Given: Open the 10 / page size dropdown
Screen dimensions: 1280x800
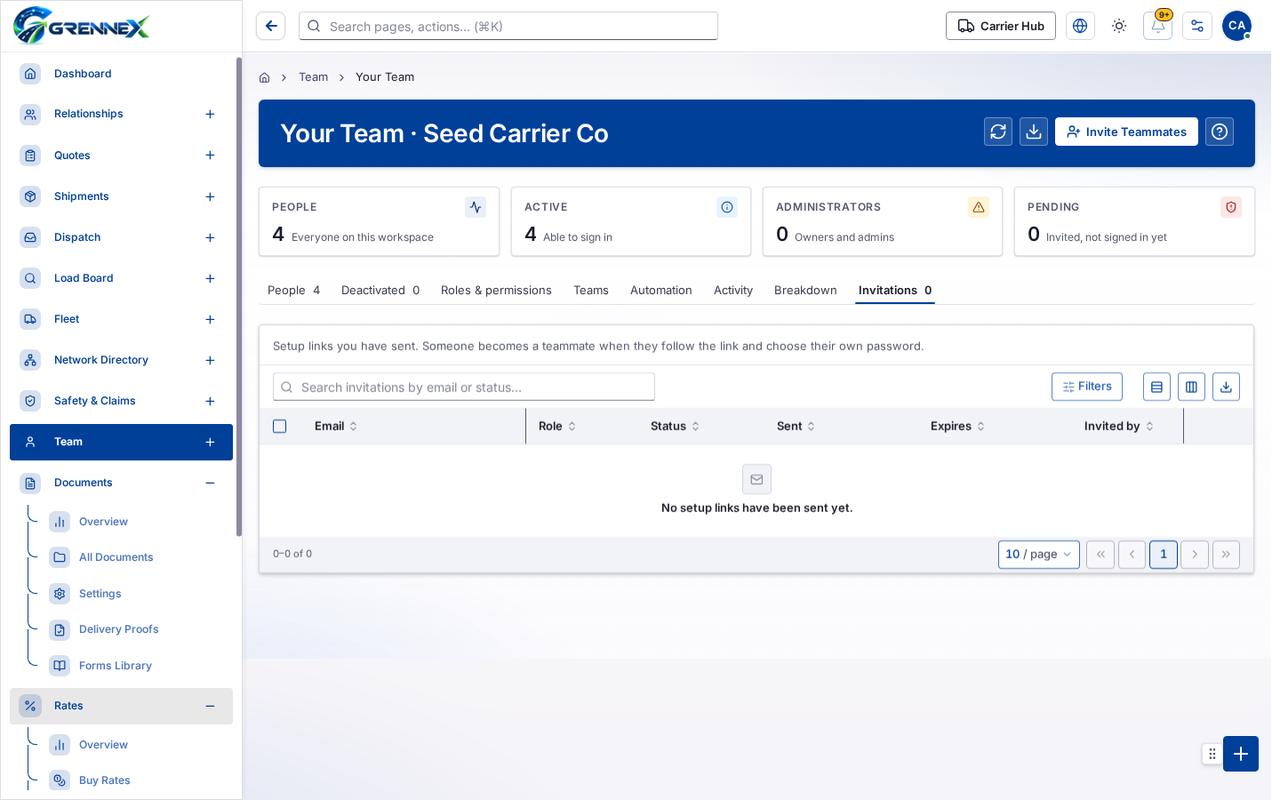Looking at the screenshot, I should click(x=1039, y=554).
